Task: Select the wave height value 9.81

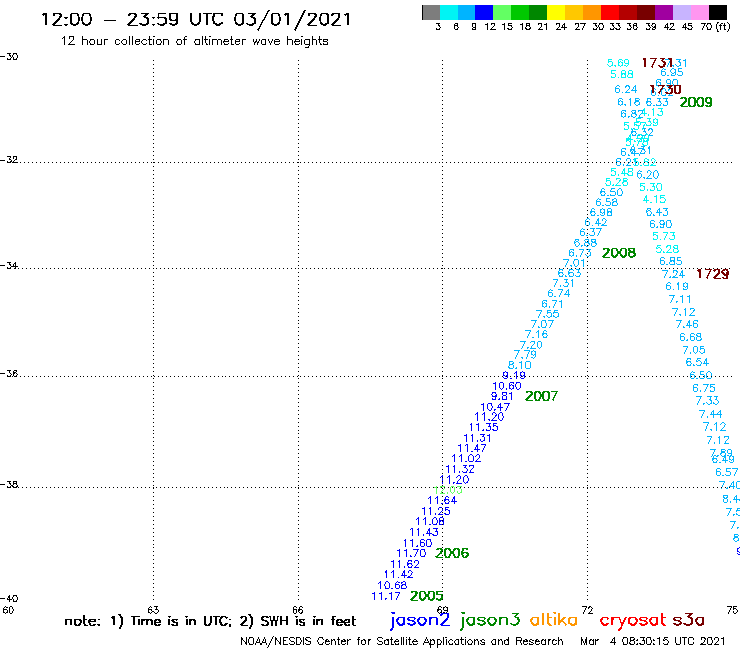Action: pos(502,396)
